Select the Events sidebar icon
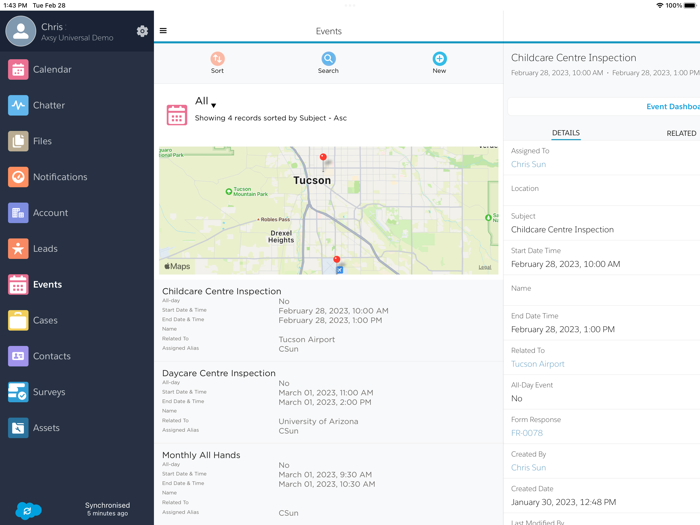The height and width of the screenshot is (525, 700). pos(18,284)
